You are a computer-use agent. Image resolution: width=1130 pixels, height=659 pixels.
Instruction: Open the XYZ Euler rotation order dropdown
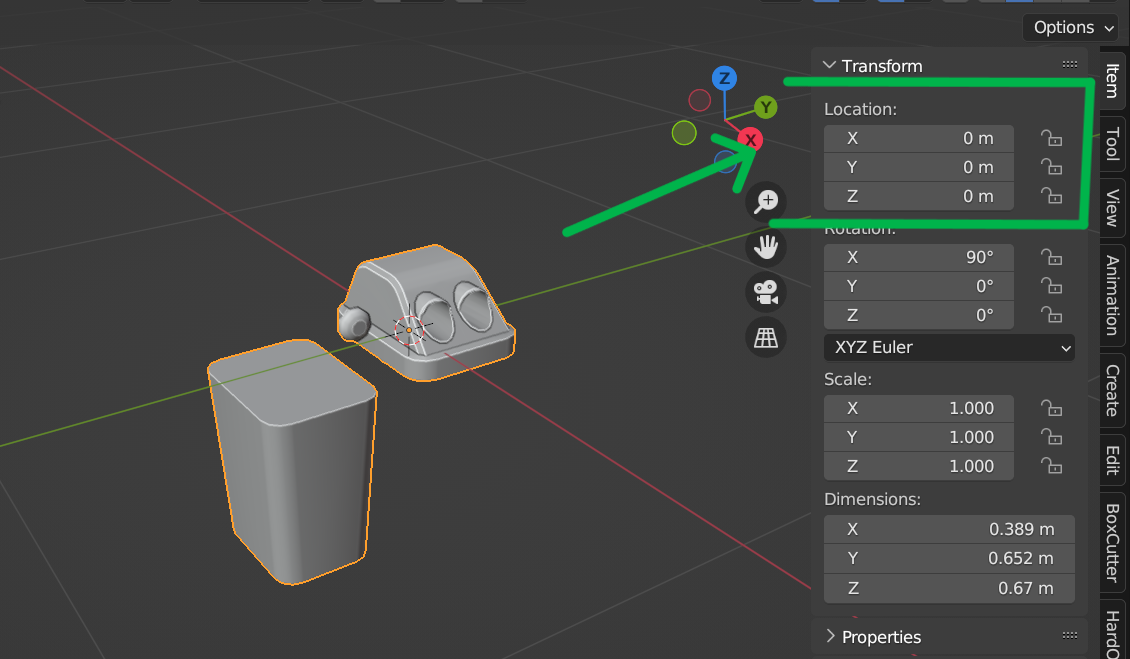pyautogui.click(x=948, y=347)
